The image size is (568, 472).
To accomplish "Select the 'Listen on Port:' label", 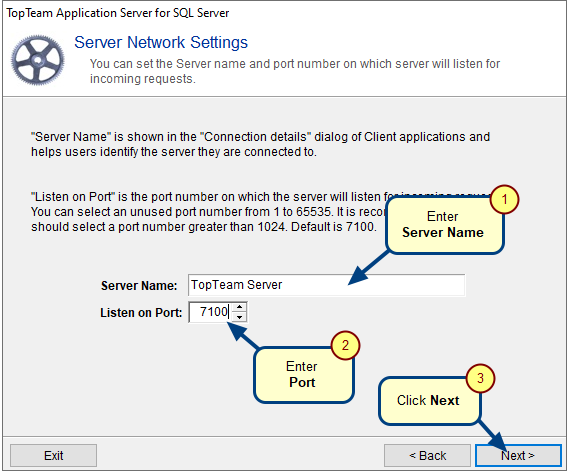I will (x=141, y=313).
